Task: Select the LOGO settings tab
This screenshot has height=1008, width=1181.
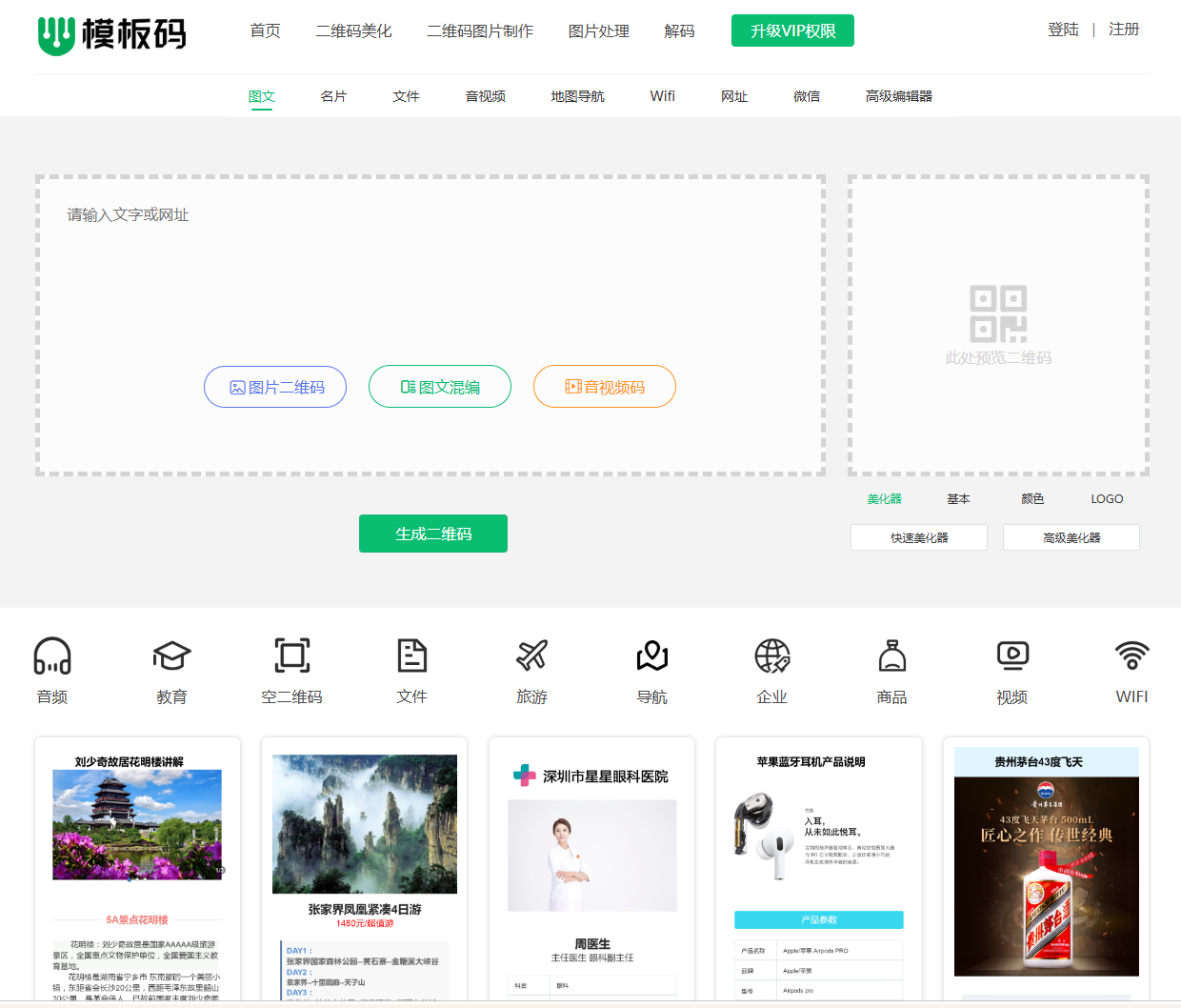Action: point(1108,498)
